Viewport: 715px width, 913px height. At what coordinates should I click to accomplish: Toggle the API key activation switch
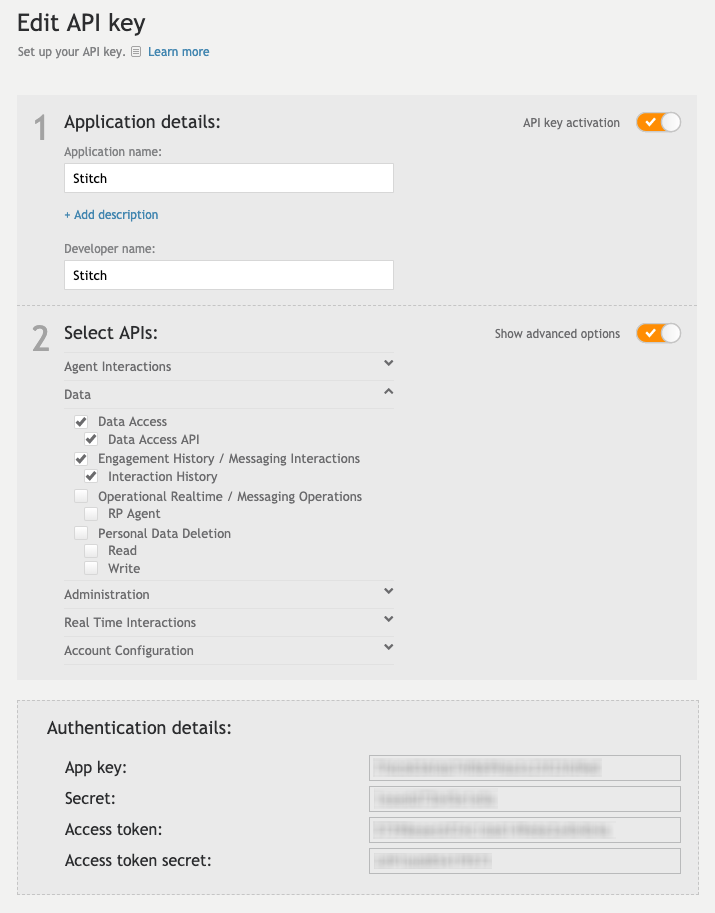coord(658,123)
